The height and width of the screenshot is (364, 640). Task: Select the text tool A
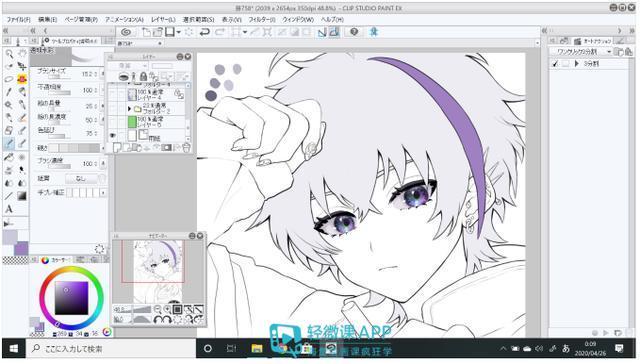9,209
